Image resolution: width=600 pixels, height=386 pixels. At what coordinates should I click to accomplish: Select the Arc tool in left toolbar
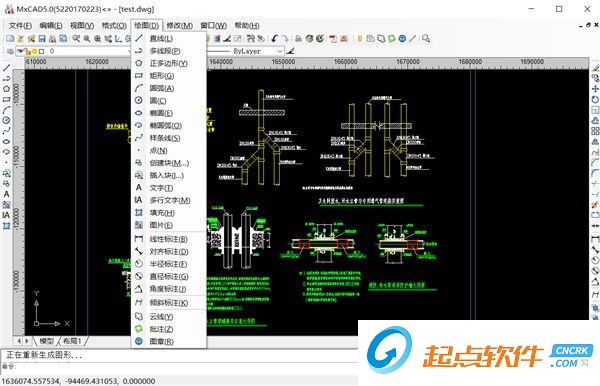6,110
